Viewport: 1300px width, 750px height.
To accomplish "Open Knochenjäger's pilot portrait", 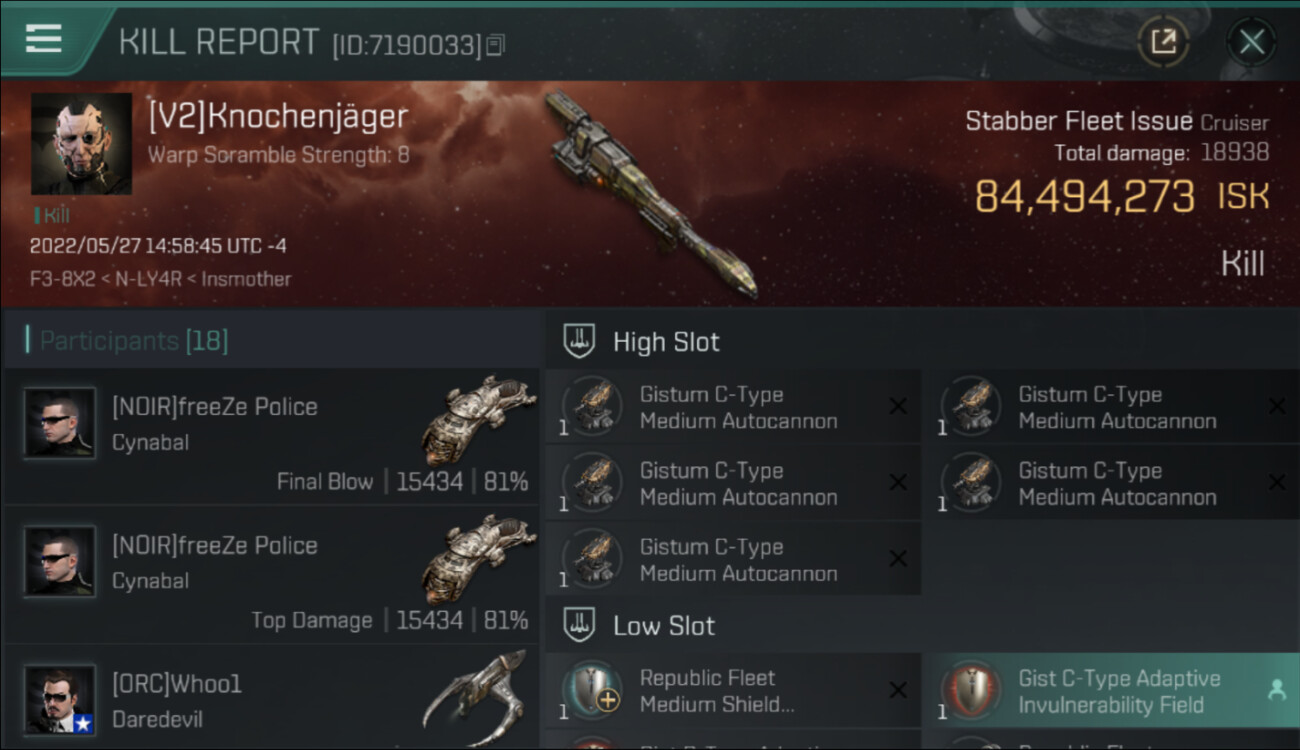I will [x=81, y=144].
